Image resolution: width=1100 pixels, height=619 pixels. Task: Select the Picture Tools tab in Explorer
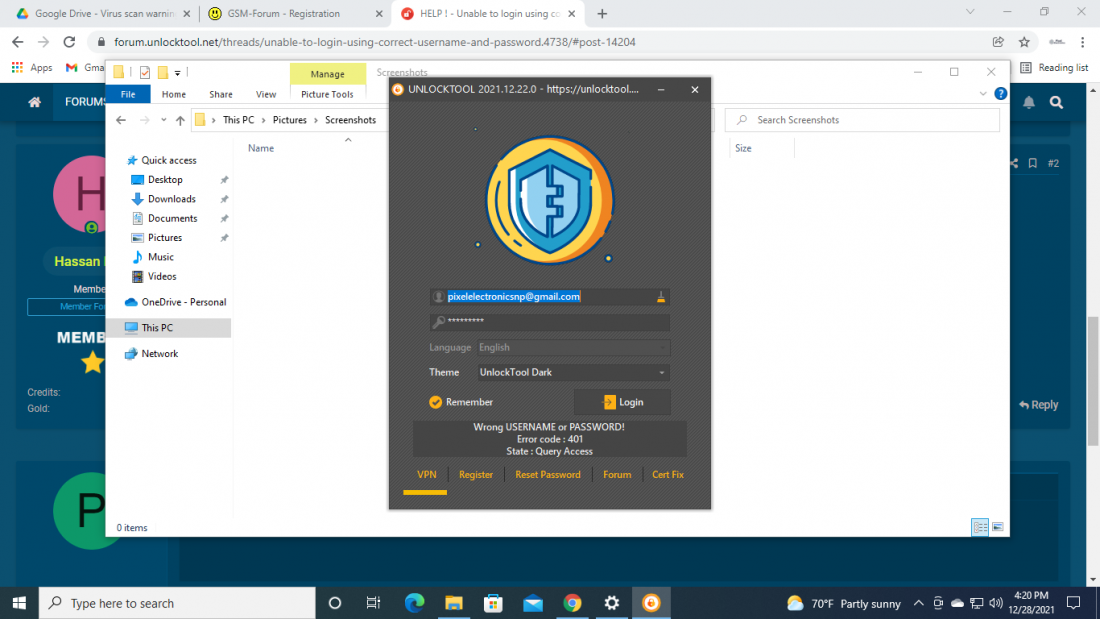[327, 94]
